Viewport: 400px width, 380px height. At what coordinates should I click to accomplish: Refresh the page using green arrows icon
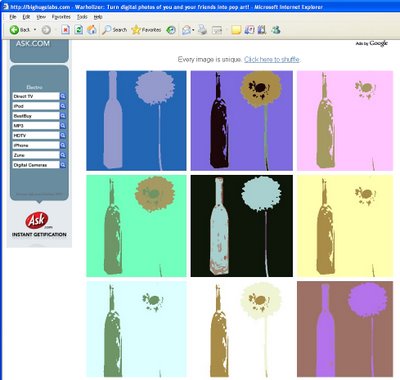(79, 30)
